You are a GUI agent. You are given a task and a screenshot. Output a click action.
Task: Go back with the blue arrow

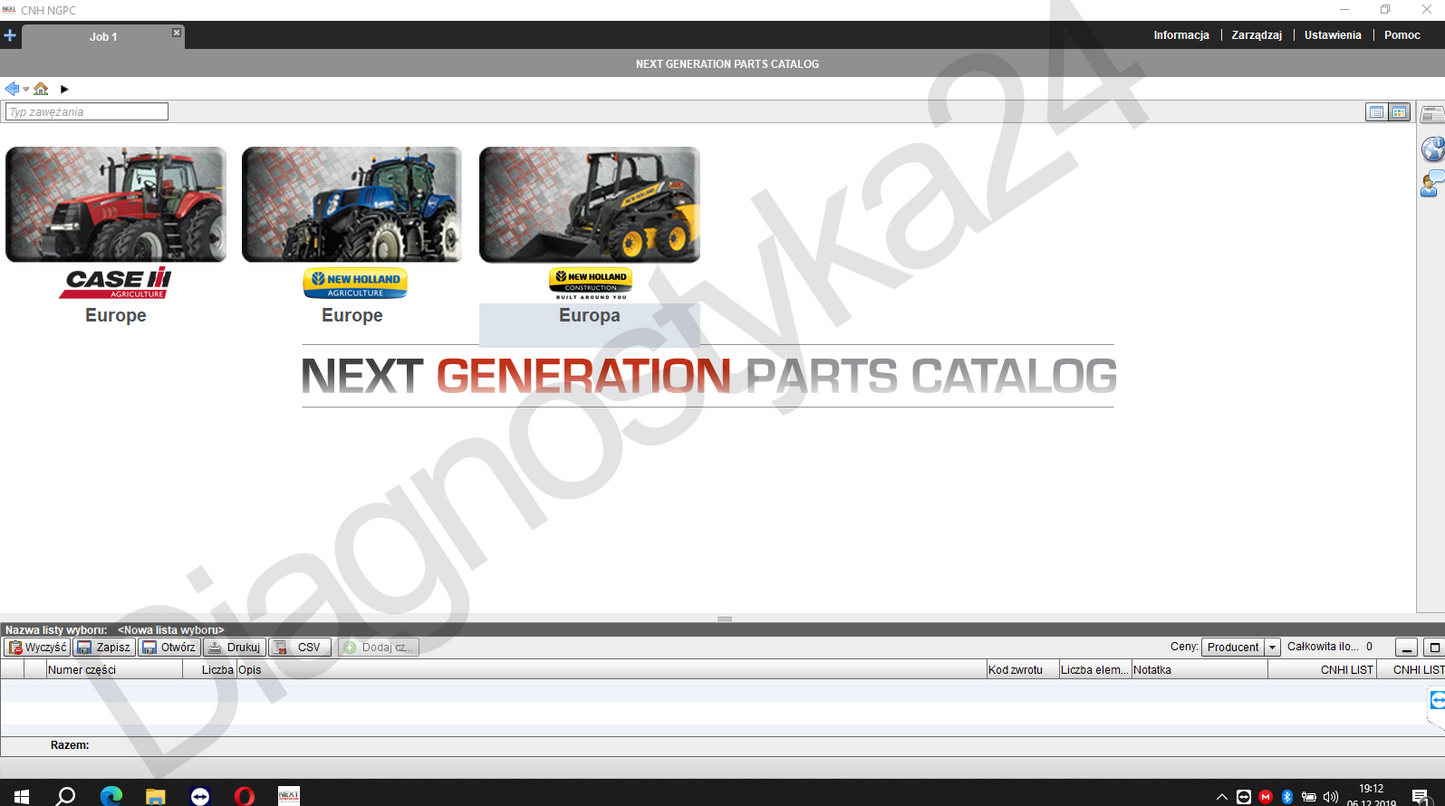(12, 89)
